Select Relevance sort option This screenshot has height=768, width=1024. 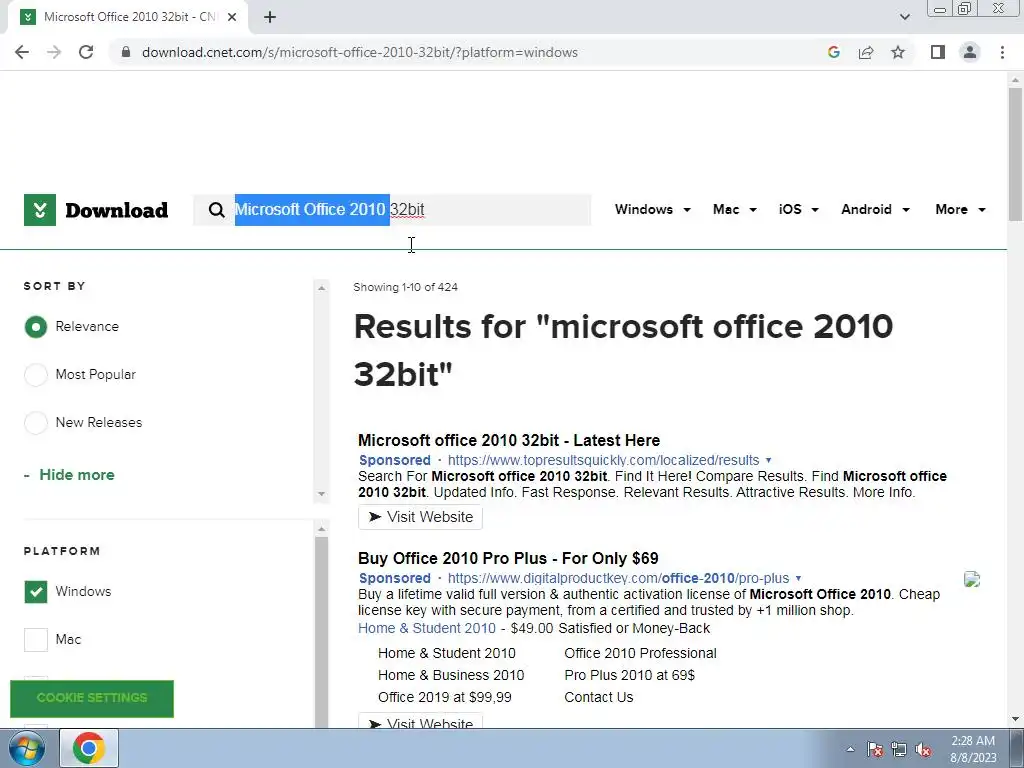pyautogui.click(x=36, y=327)
